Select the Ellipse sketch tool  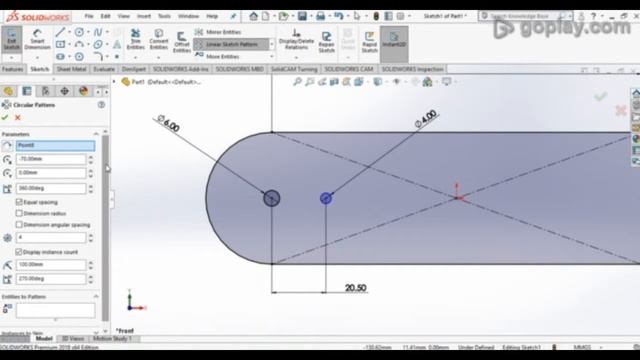click(x=98, y=44)
